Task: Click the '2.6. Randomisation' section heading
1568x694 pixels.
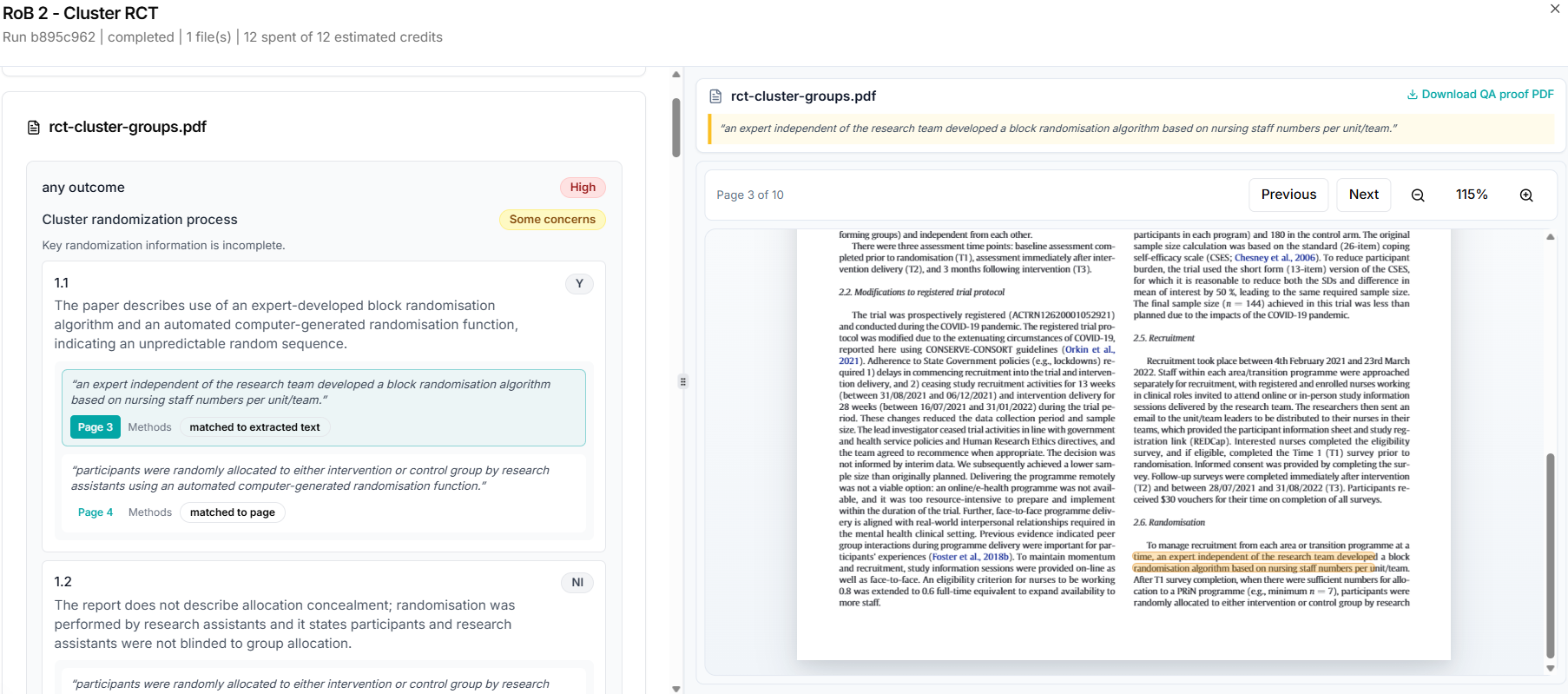Action: click(x=1169, y=523)
